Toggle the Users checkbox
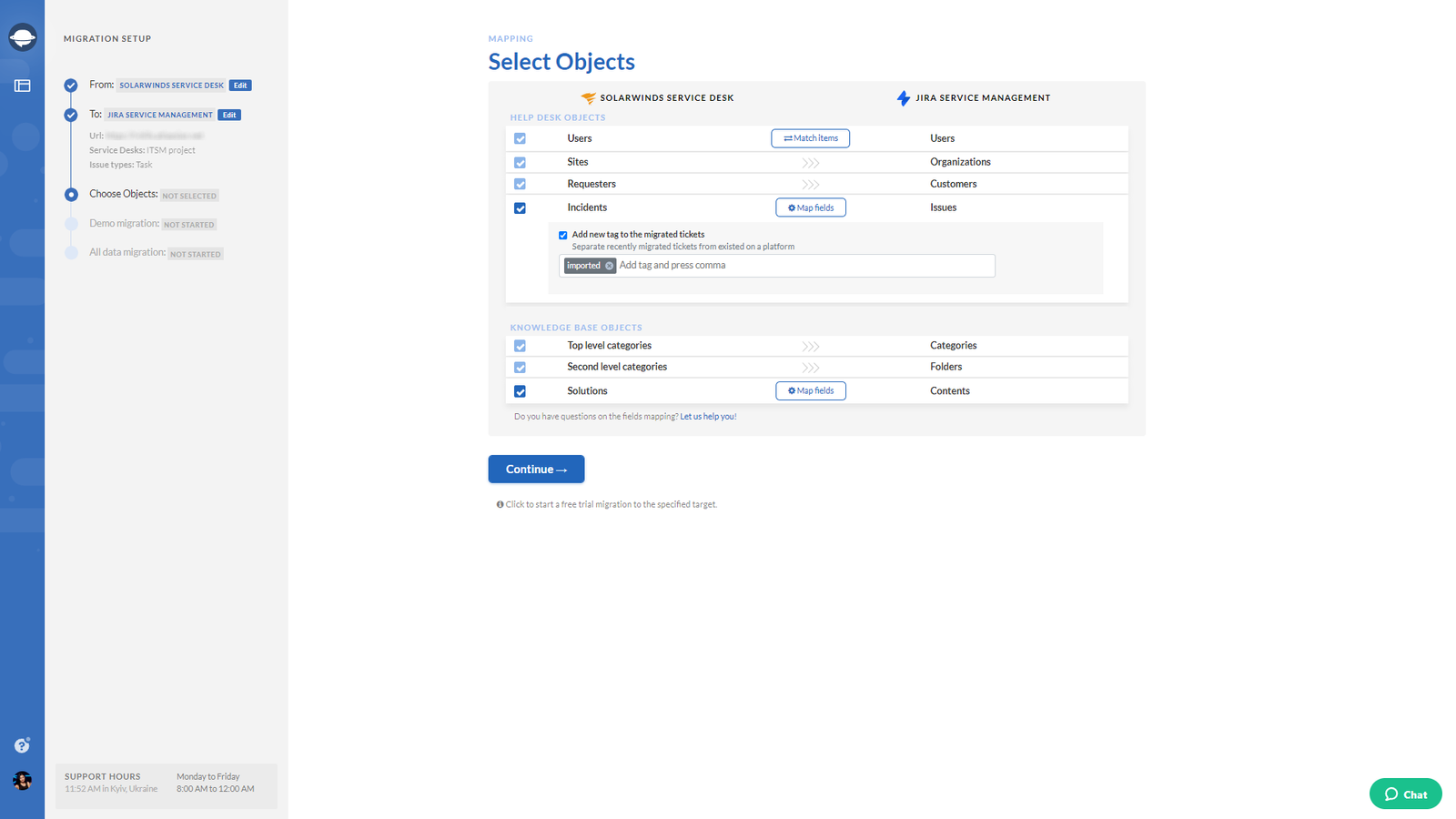The width and height of the screenshot is (1456, 819). [x=520, y=138]
